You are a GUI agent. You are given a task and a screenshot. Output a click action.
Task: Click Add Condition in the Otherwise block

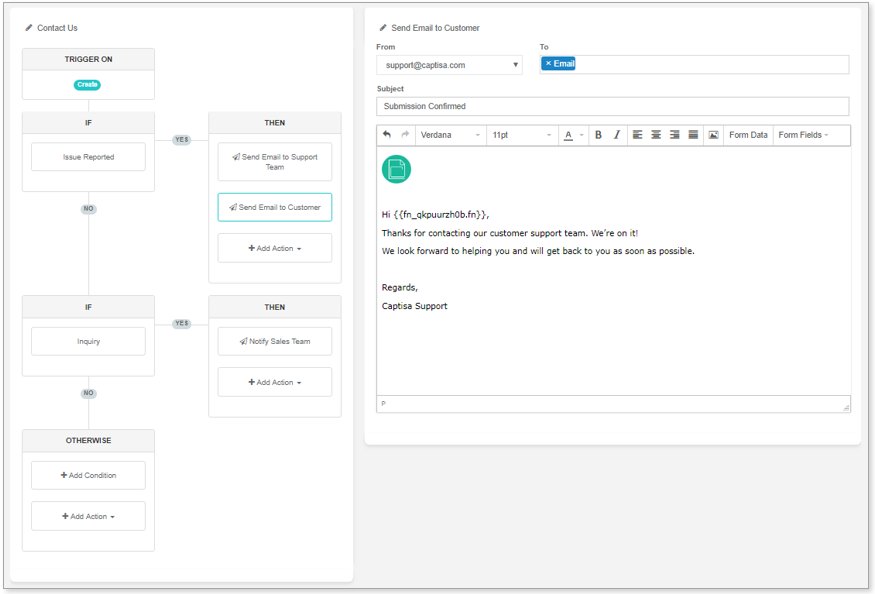(x=88, y=475)
